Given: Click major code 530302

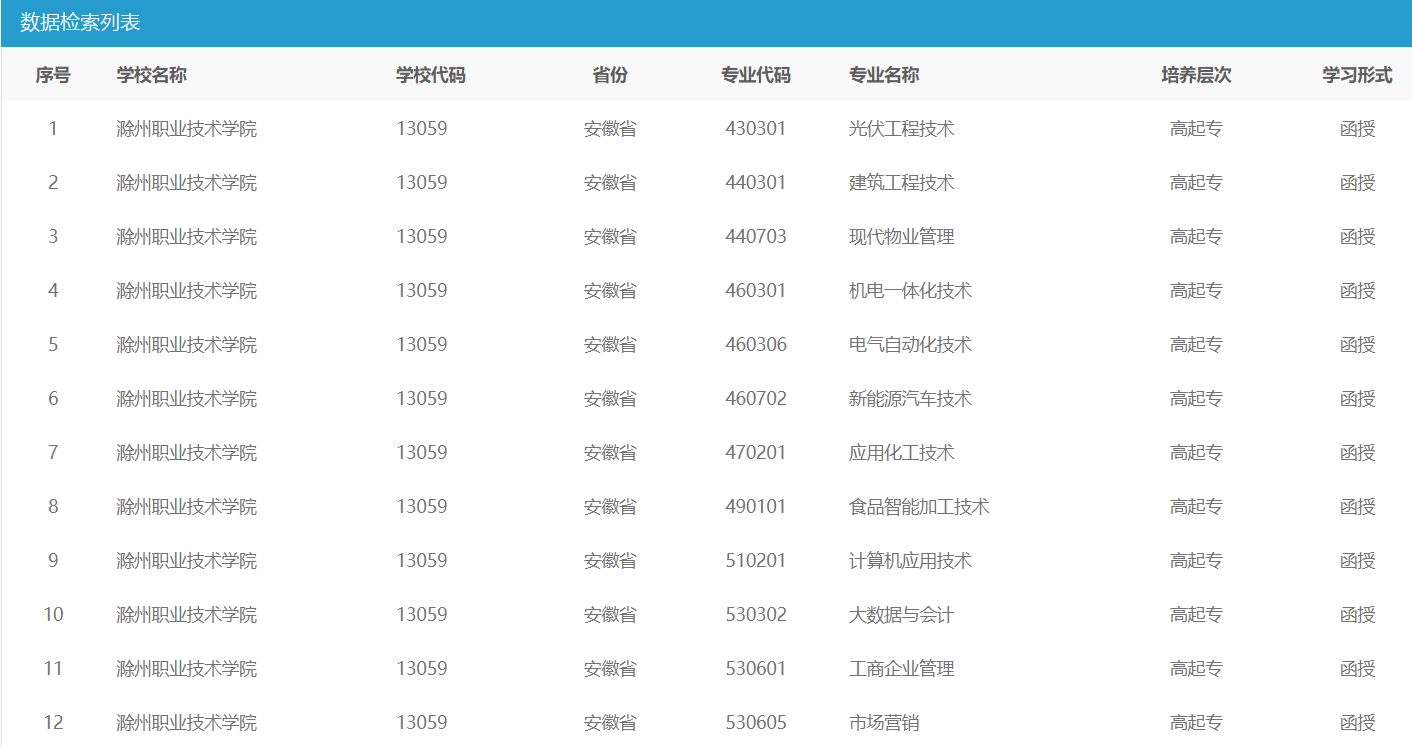Looking at the screenshot, I should [x=756, y=615].
